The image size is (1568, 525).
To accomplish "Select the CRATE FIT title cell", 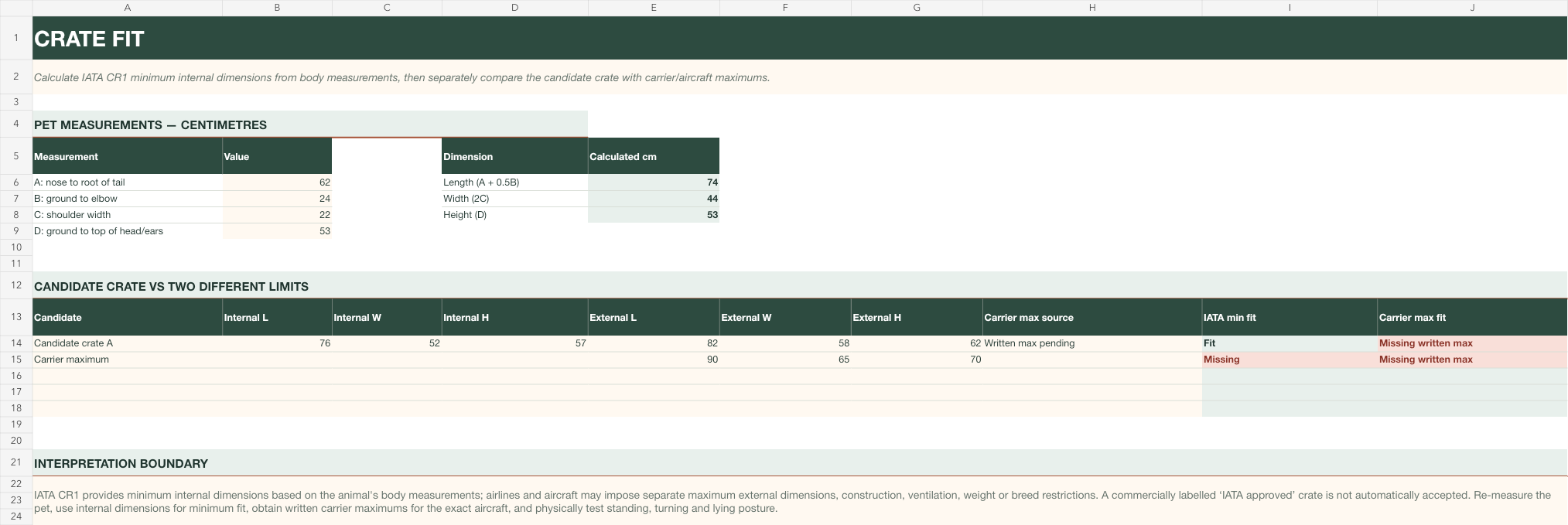I will pyautogui.click(x=800, y=38).
